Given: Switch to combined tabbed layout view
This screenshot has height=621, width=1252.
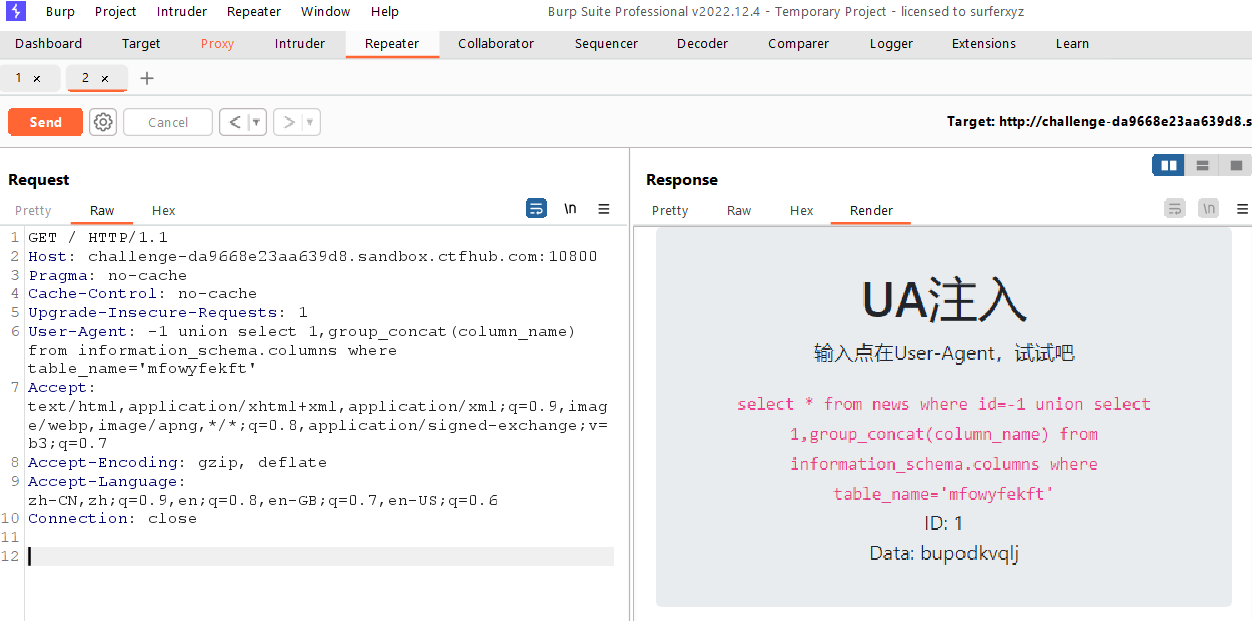Looking at the screenshot, I should (x=1236, y=165).
